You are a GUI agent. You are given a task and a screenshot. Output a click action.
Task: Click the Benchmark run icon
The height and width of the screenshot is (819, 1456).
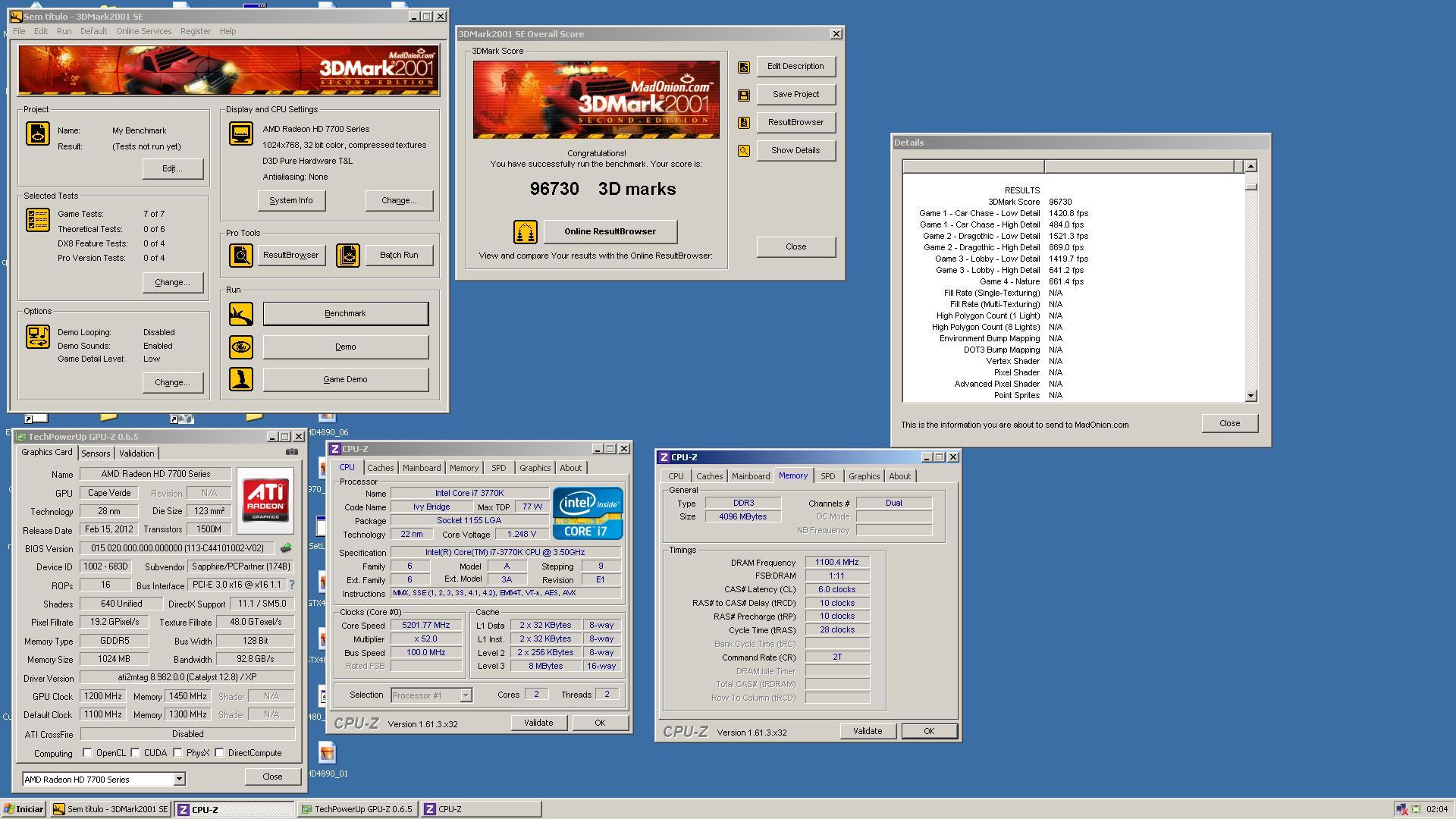pyautogui.click(x=241, y=314)
